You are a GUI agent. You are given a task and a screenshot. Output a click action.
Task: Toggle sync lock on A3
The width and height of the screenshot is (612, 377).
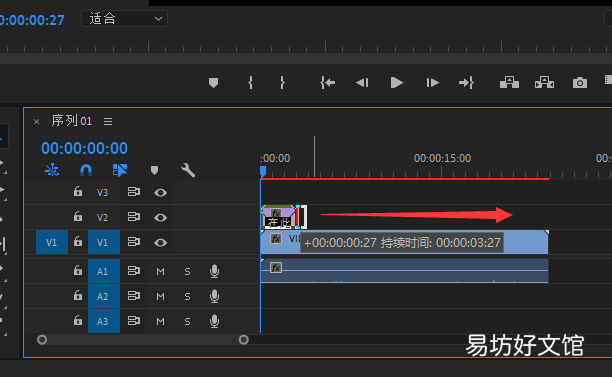133,321
